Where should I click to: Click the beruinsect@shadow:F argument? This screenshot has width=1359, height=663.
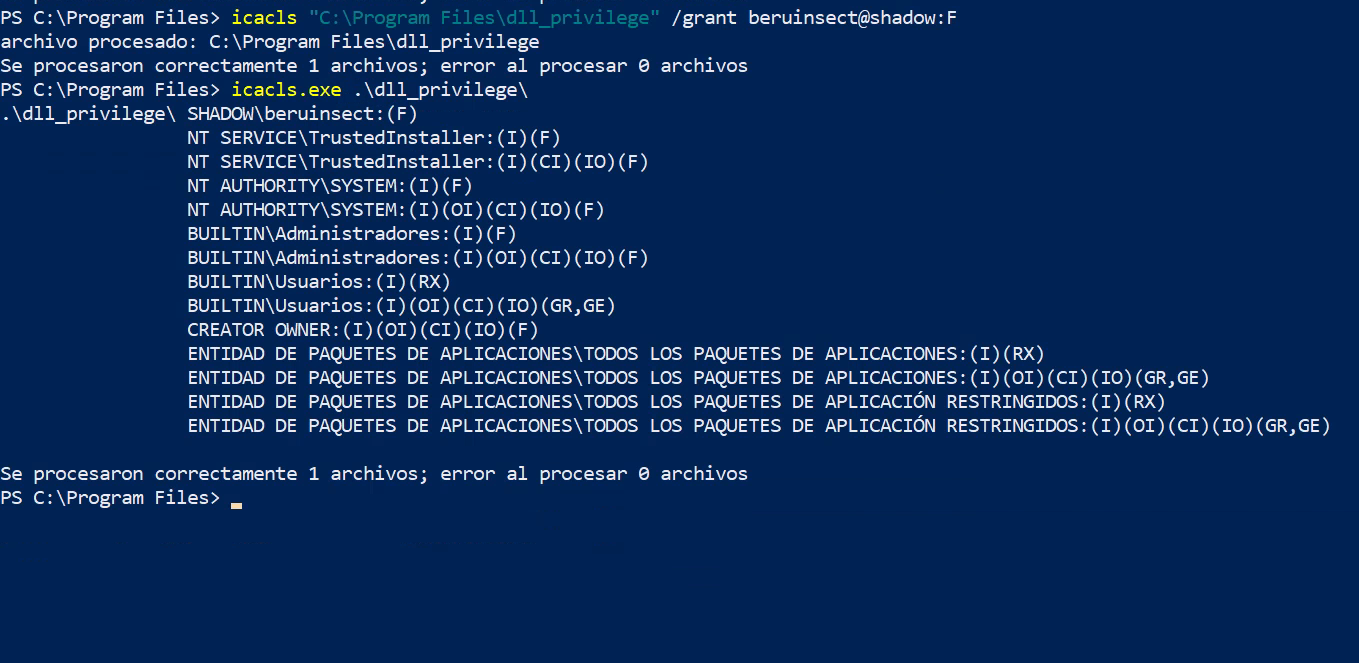(x=852, y=17)
